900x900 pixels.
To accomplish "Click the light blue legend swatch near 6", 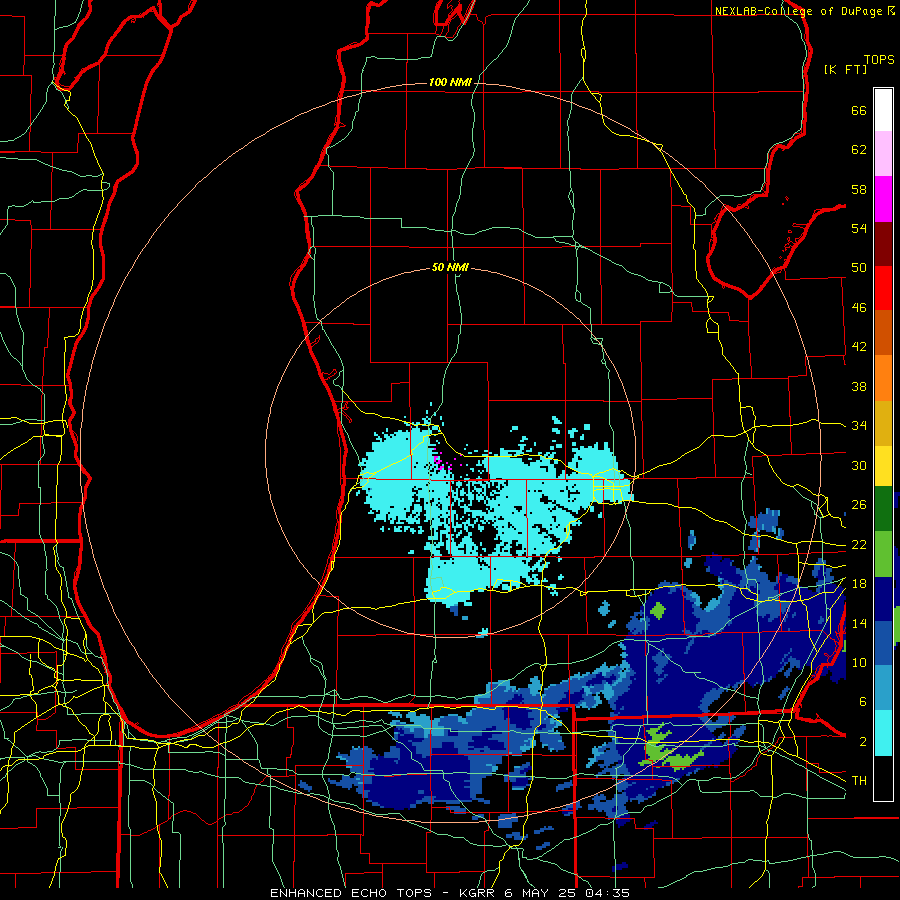I will pyautogui.click(x=883, y=688).
